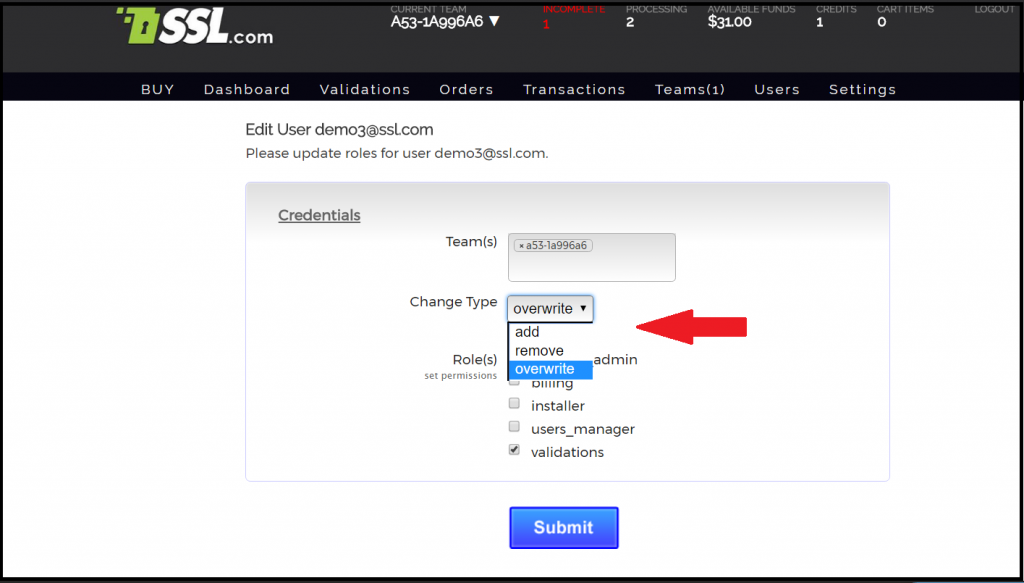Choose the add option in the list
Image resolution: width=1024 pixels, height=583 pixels.
coord(528,332)
